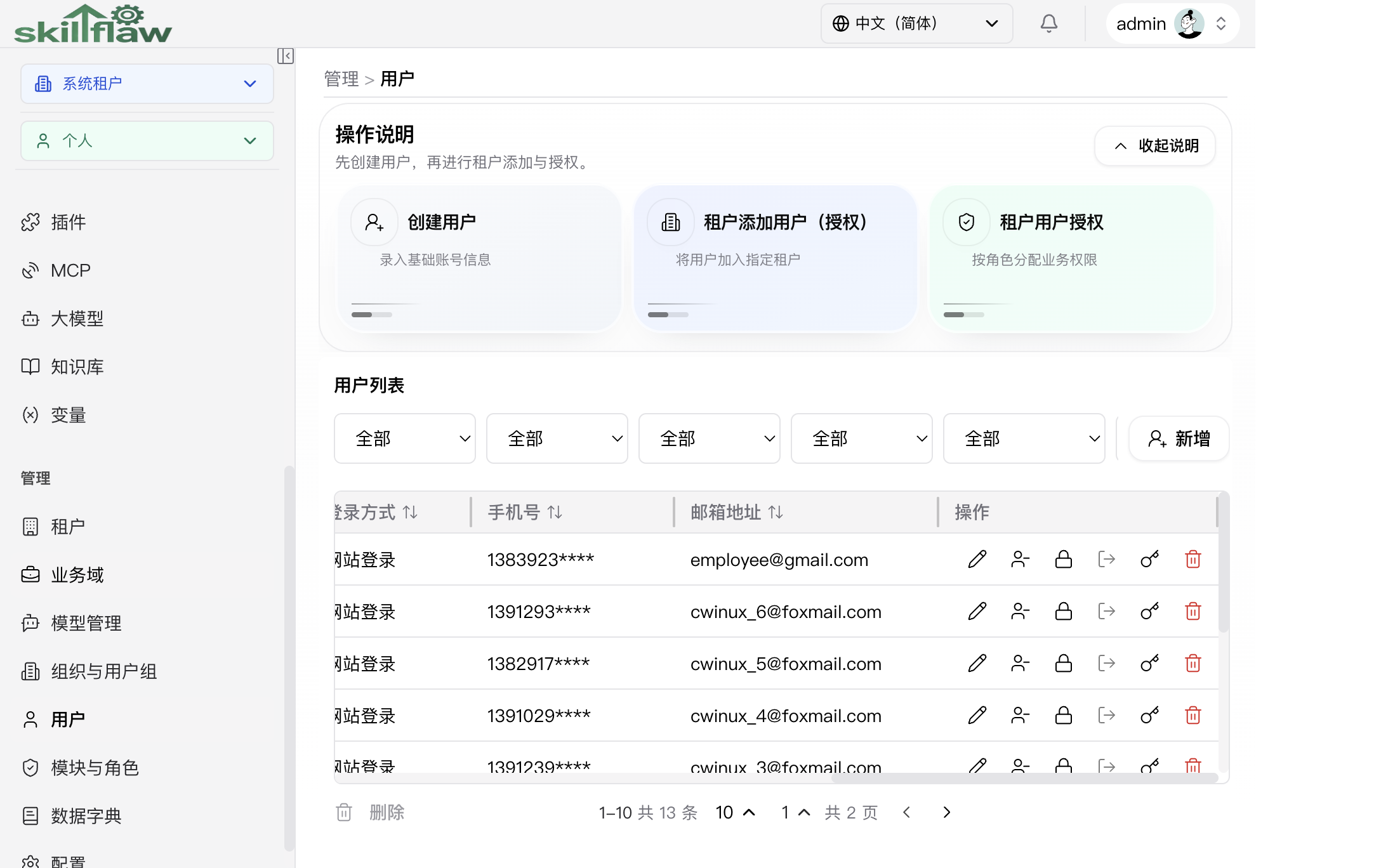Go to next page of users

pos(947,812)
